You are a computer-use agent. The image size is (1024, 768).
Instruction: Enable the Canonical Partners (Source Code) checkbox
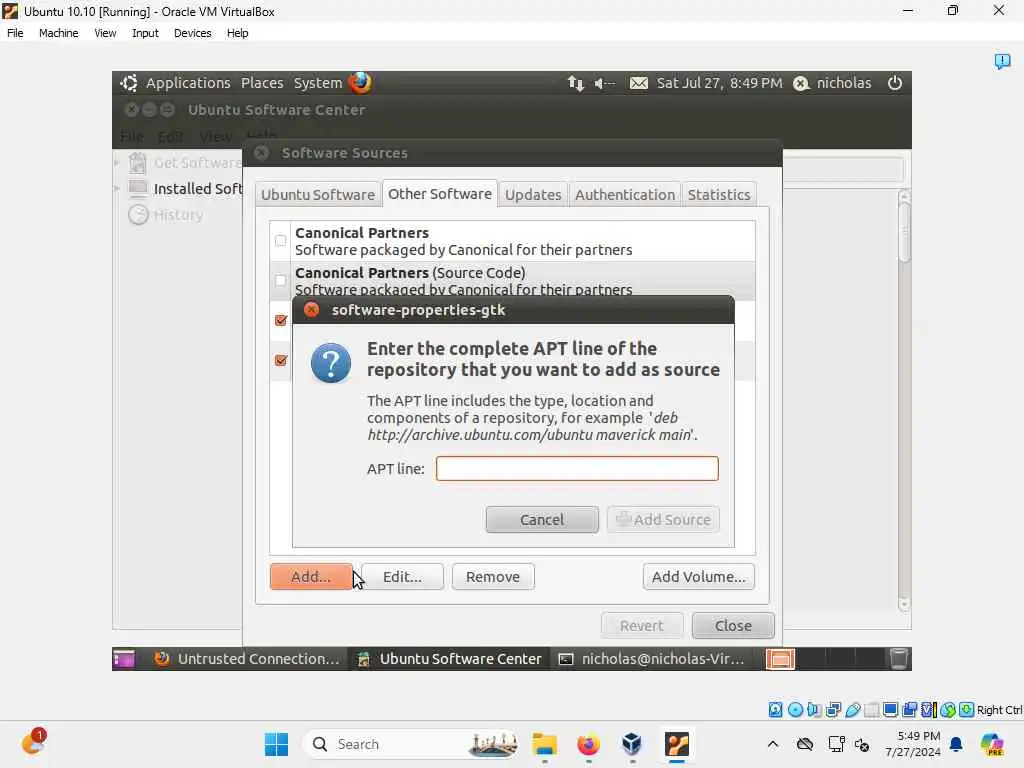pyautogui.click(x=281, y=281)
